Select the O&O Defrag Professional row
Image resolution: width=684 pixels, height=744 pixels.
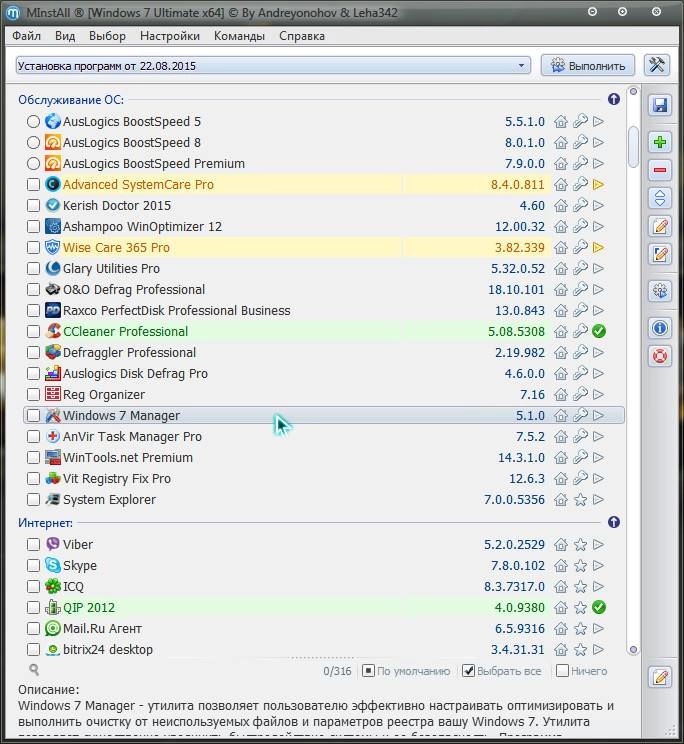tap(324, 289)
